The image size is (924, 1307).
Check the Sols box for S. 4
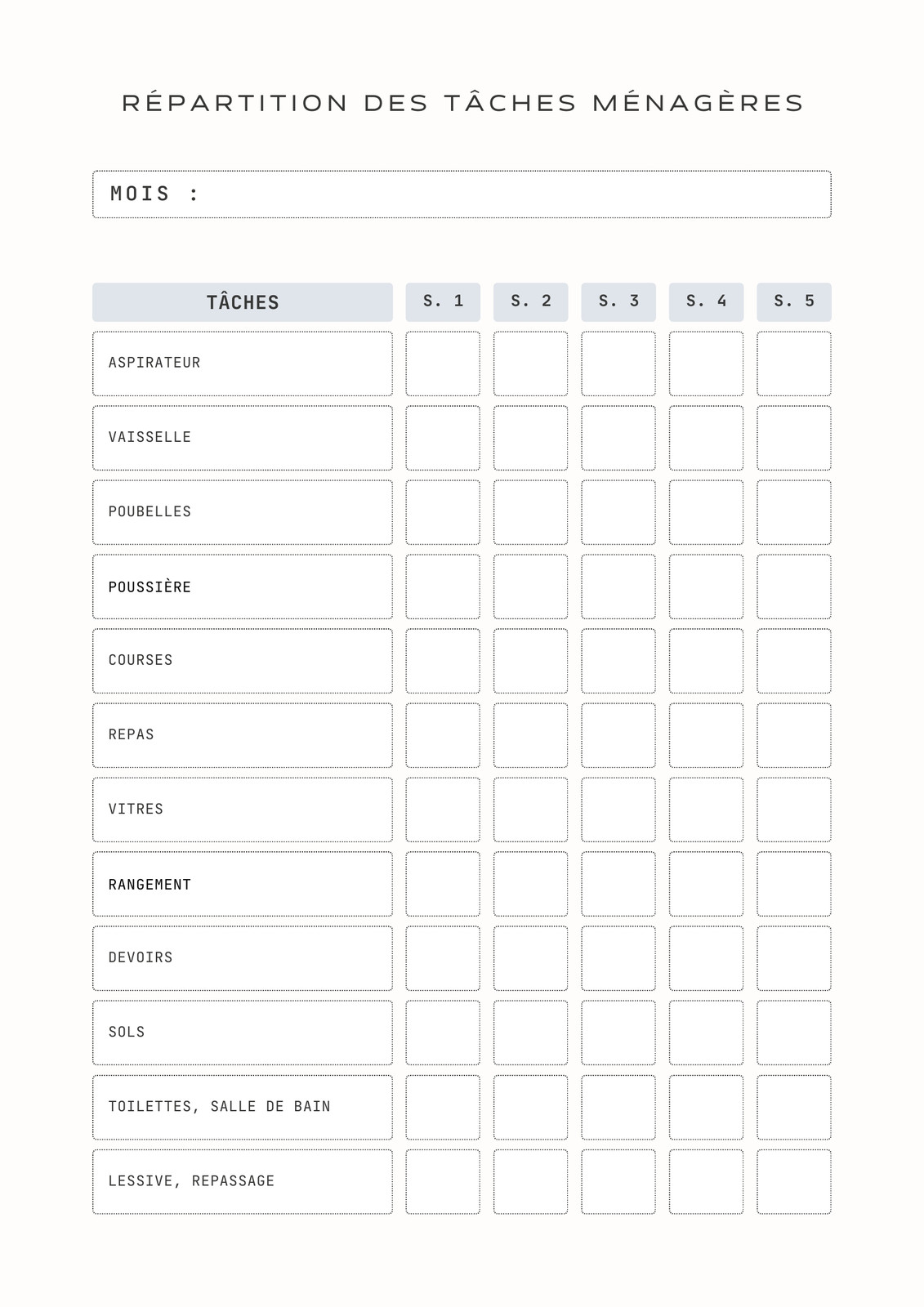point(706,1033)
